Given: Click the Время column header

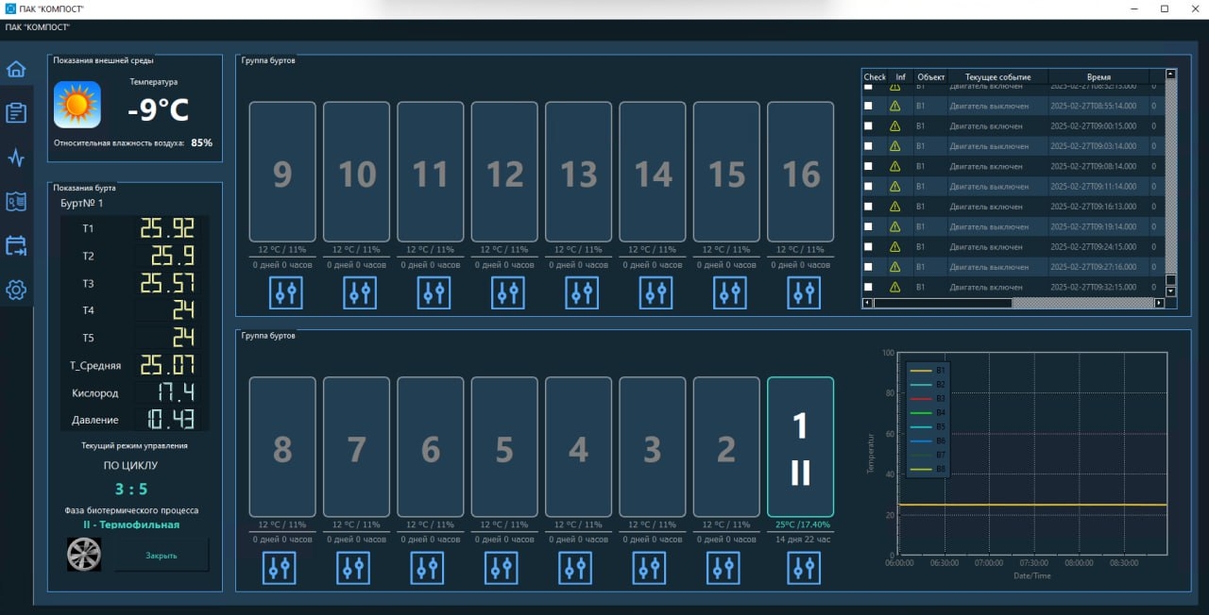Looking at the screenshot, I should (1098, 77).
